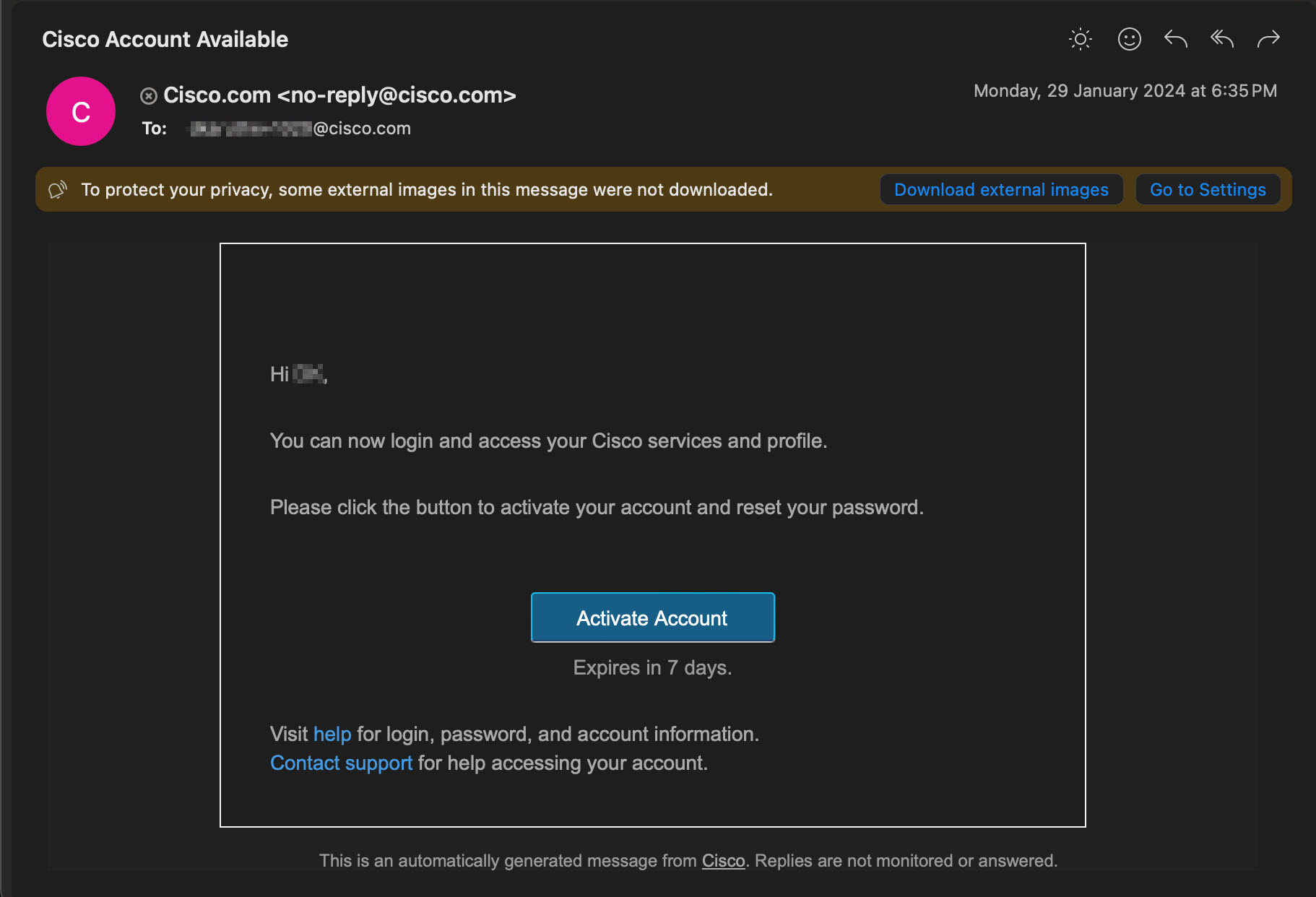This screenshot has width=1316, height=897.
Task: Open the help link for login information
Action: point(332,734)
